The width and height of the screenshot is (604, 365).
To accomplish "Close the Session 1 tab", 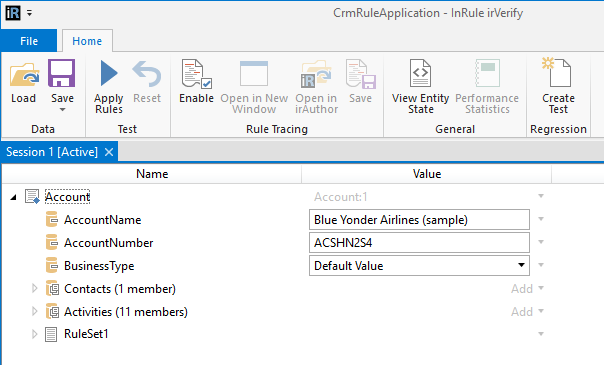I will [x=109, y=152].
